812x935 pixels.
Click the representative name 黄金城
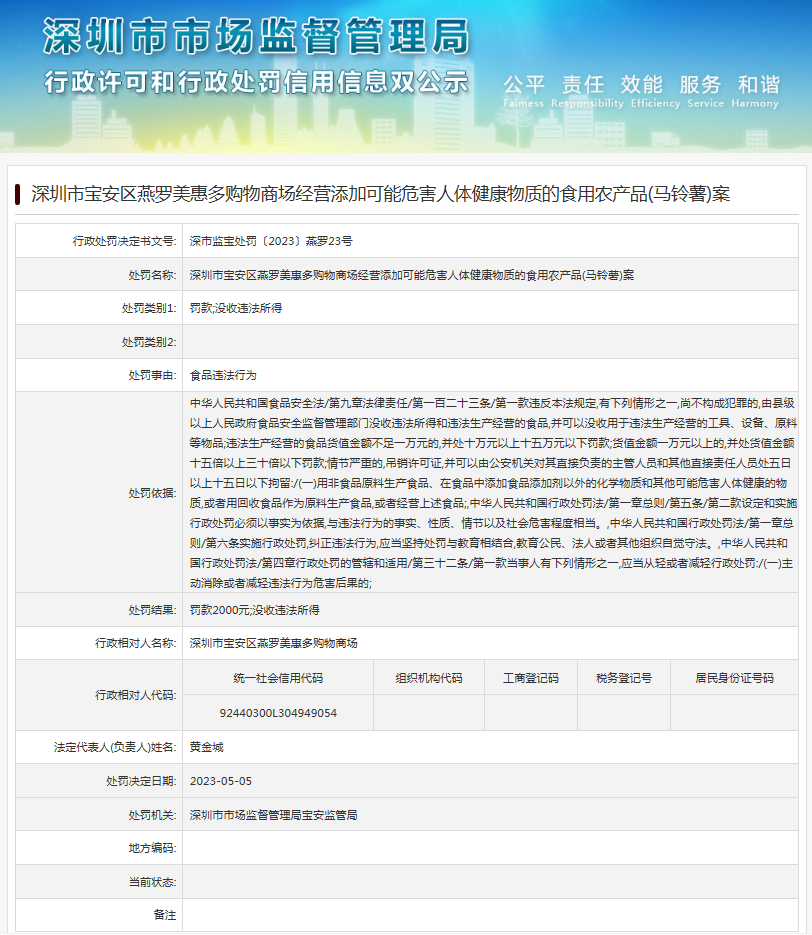coord(206,747)
